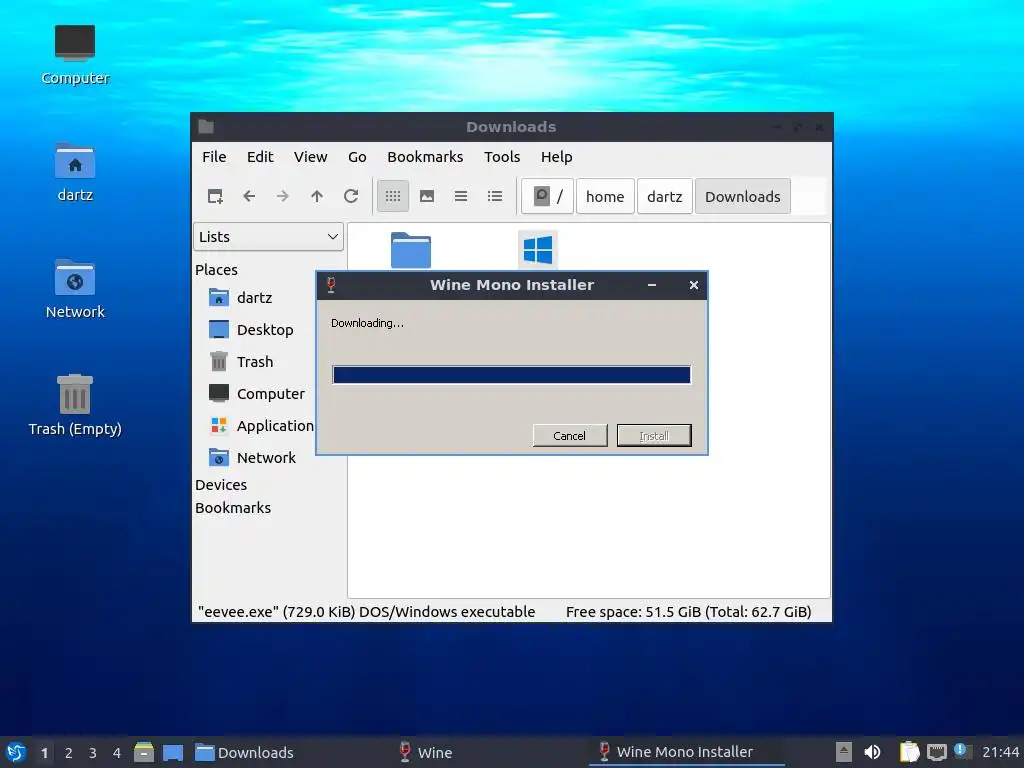
Task: Switch to icon view mode
Action: point(392,196)
